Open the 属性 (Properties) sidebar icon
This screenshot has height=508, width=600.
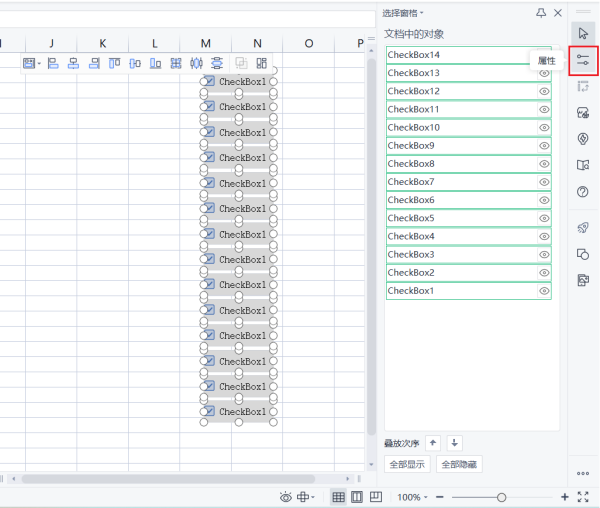(x=583, y=61)
